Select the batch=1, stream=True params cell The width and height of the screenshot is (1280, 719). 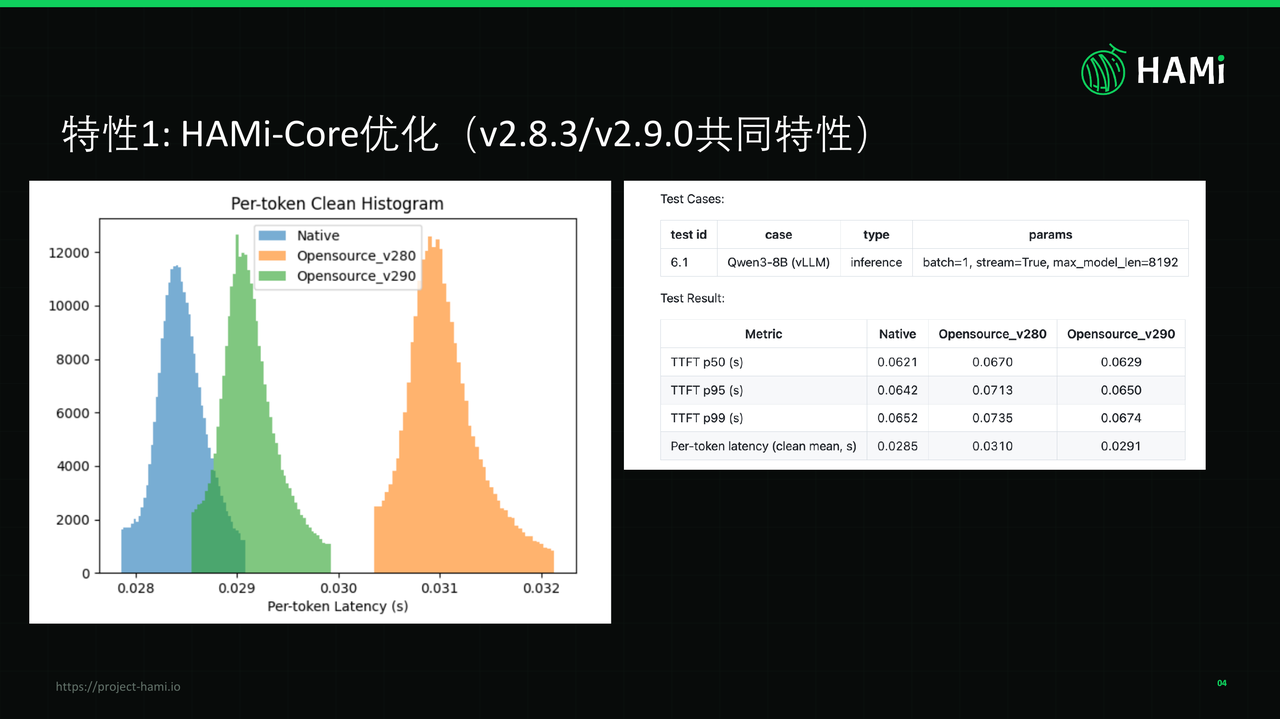coord(1050,263)
